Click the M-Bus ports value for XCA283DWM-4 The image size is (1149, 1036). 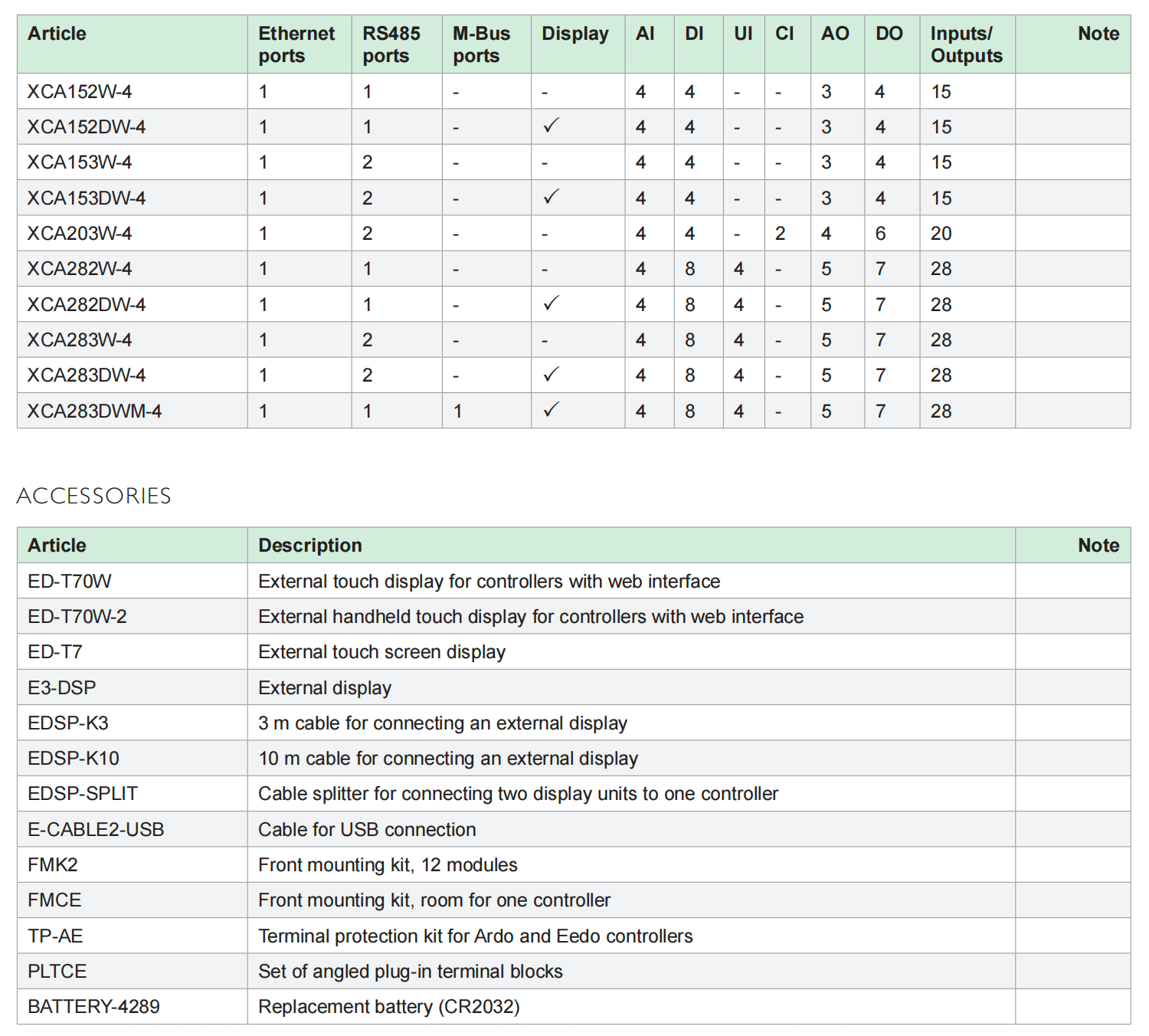coord(457,411)
